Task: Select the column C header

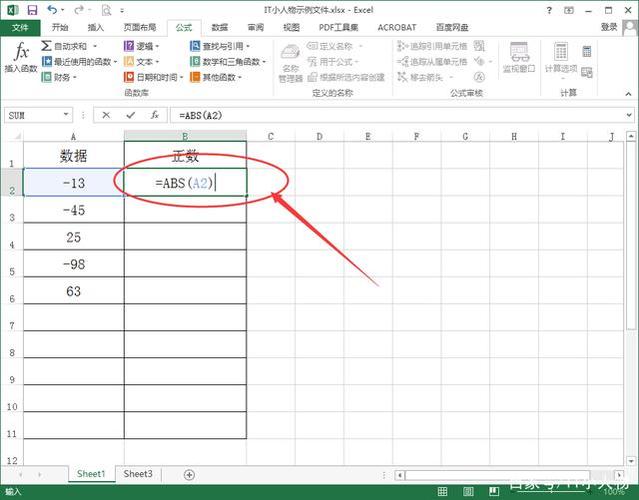Action: click(x=271, y=136)
